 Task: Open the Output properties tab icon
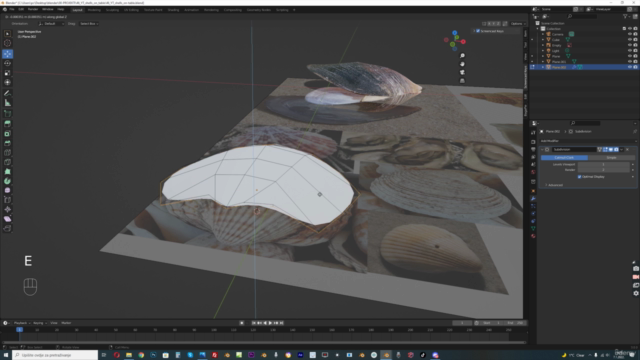[x=533, y=149]
